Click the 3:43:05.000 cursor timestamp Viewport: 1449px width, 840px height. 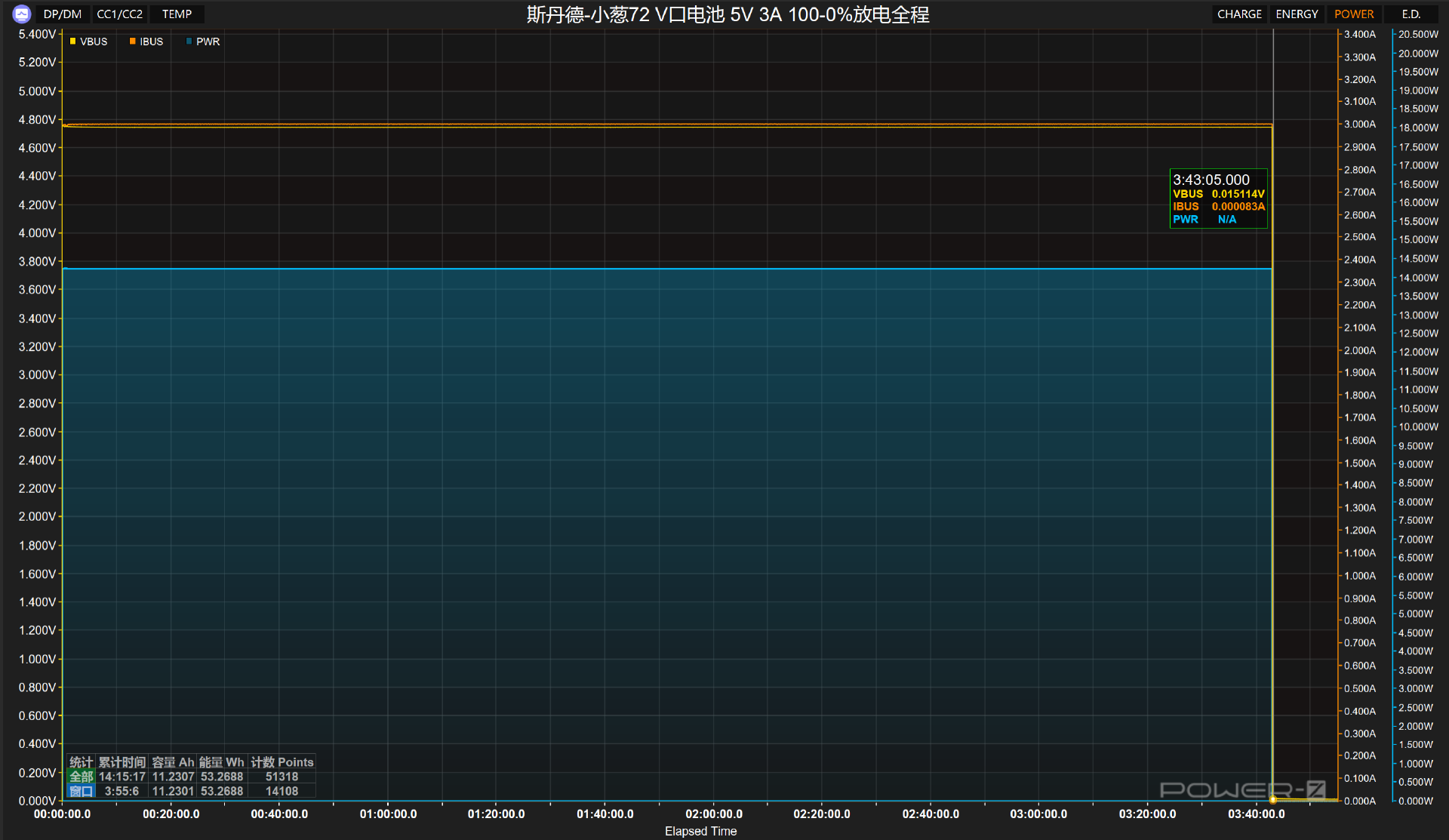point(1211,180)
